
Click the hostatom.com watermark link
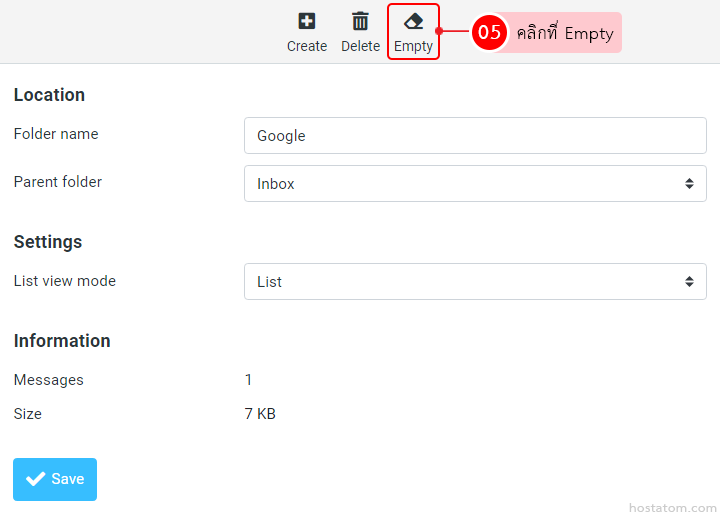(x=673, y=507)
